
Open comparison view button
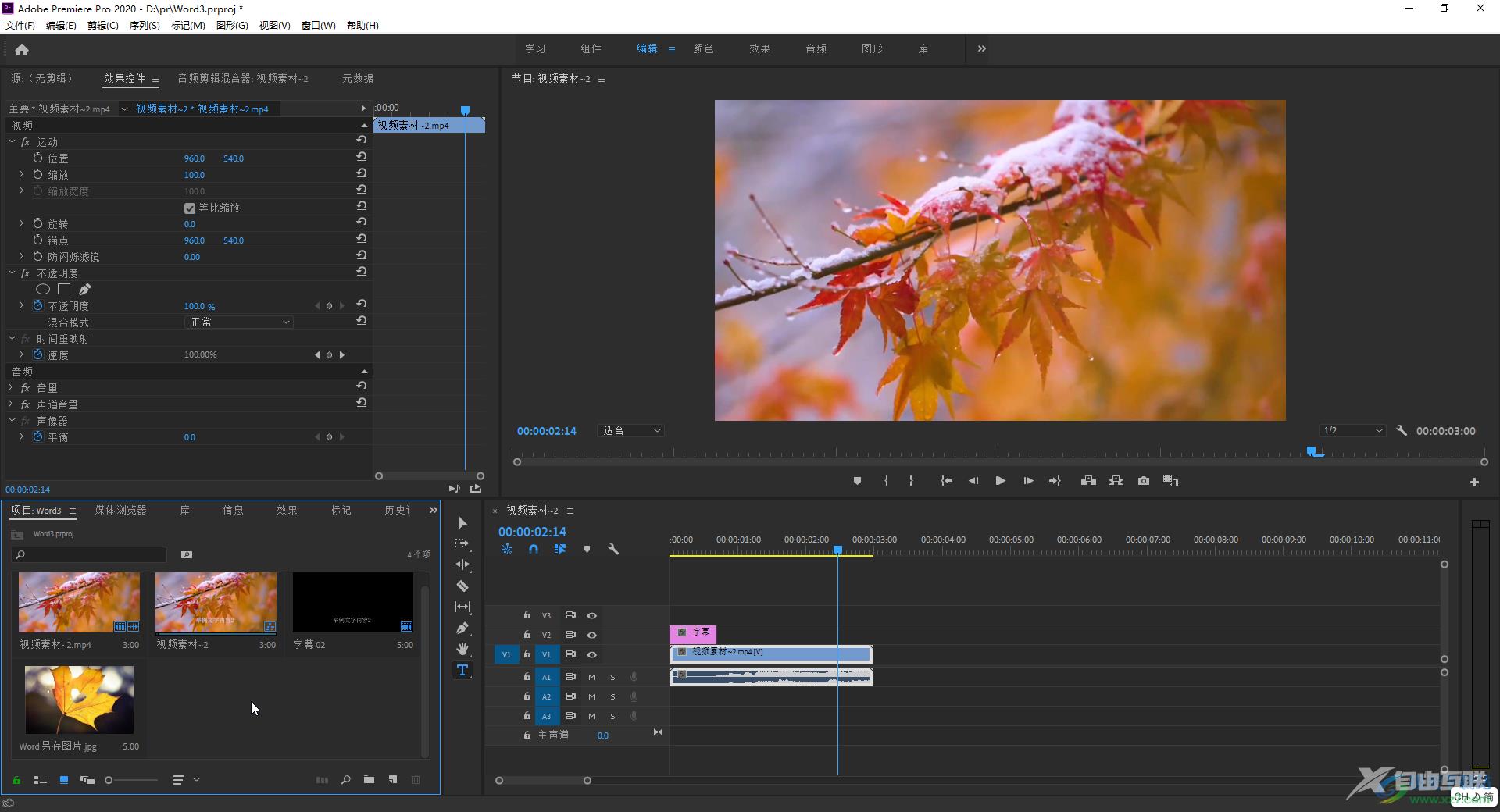tap(1170, 481)
